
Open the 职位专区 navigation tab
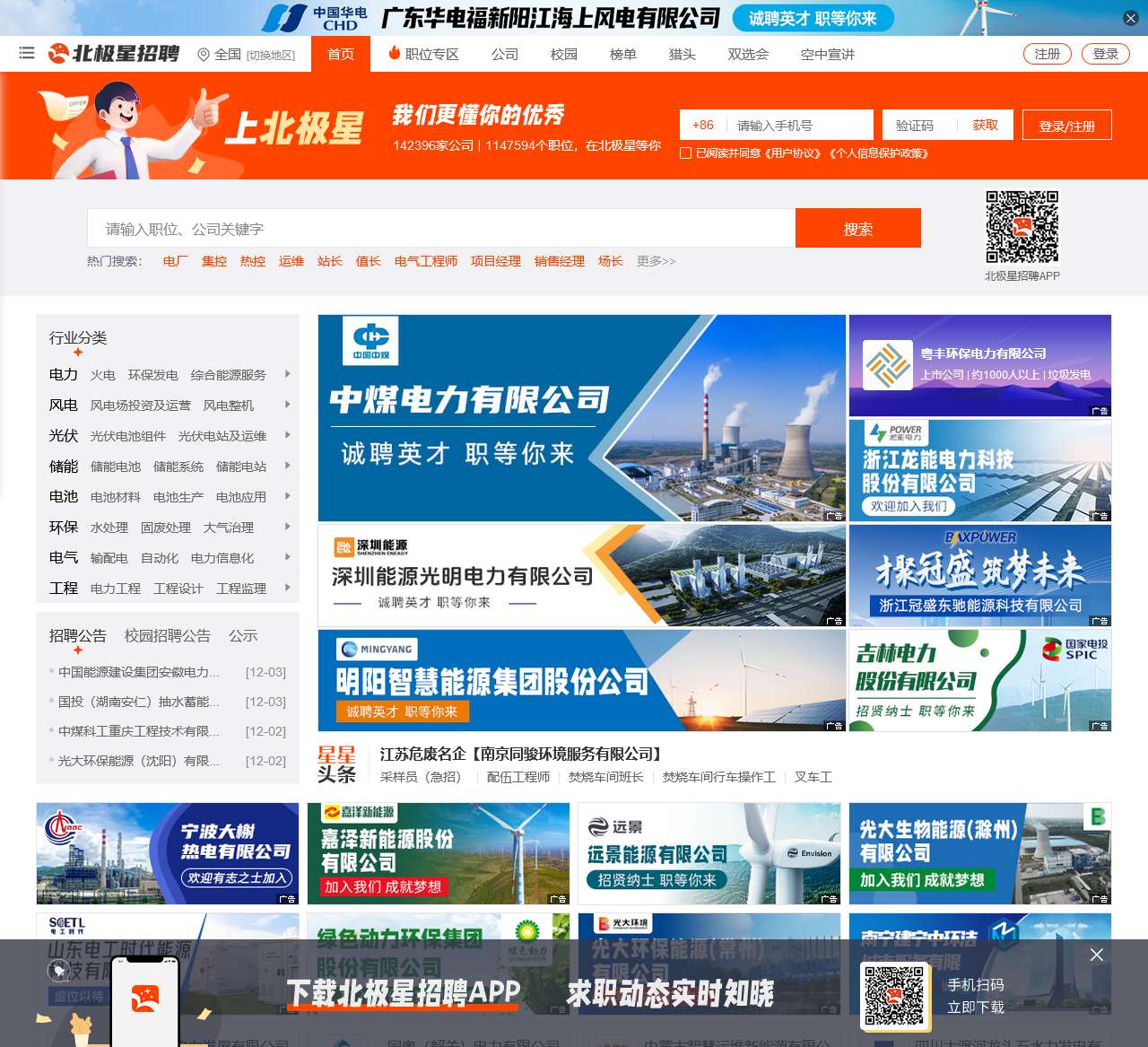(431, 55)
